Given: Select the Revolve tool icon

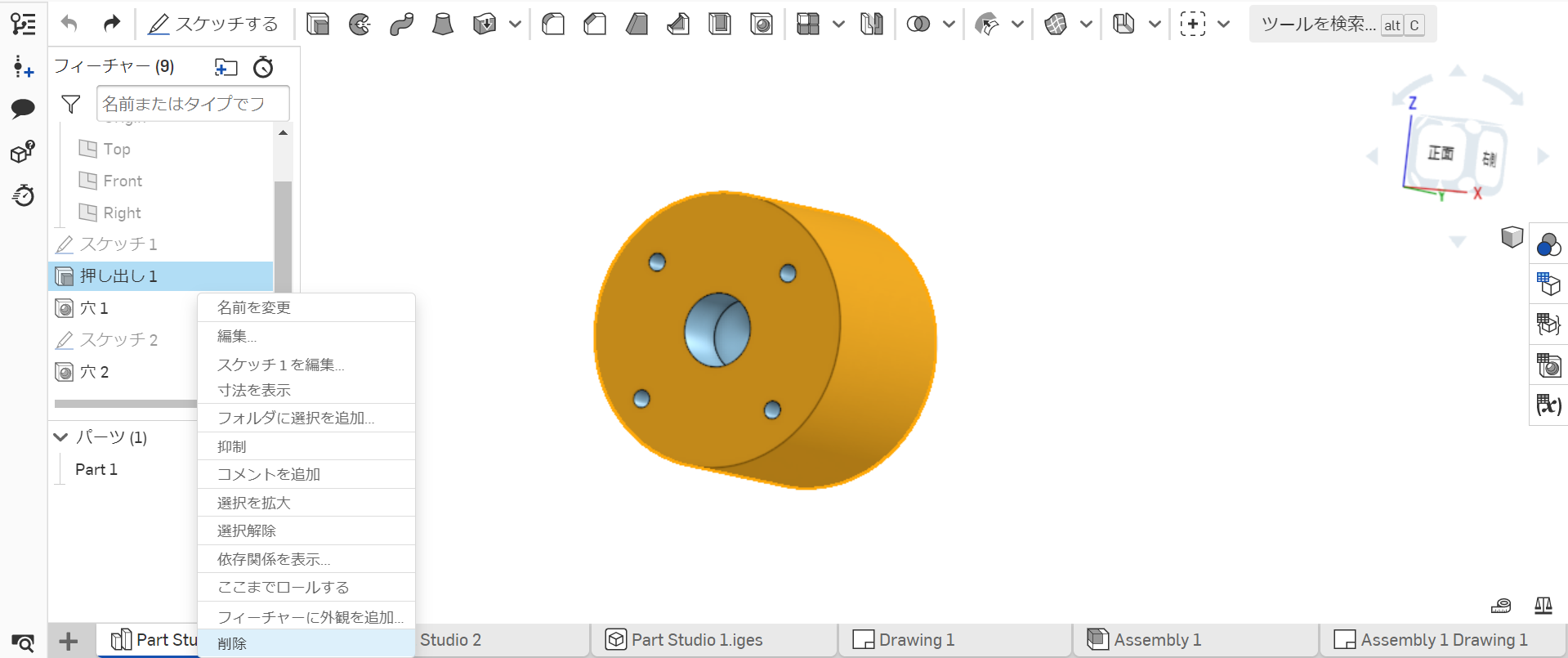Looking at the screenshot, I should (360, 25).
